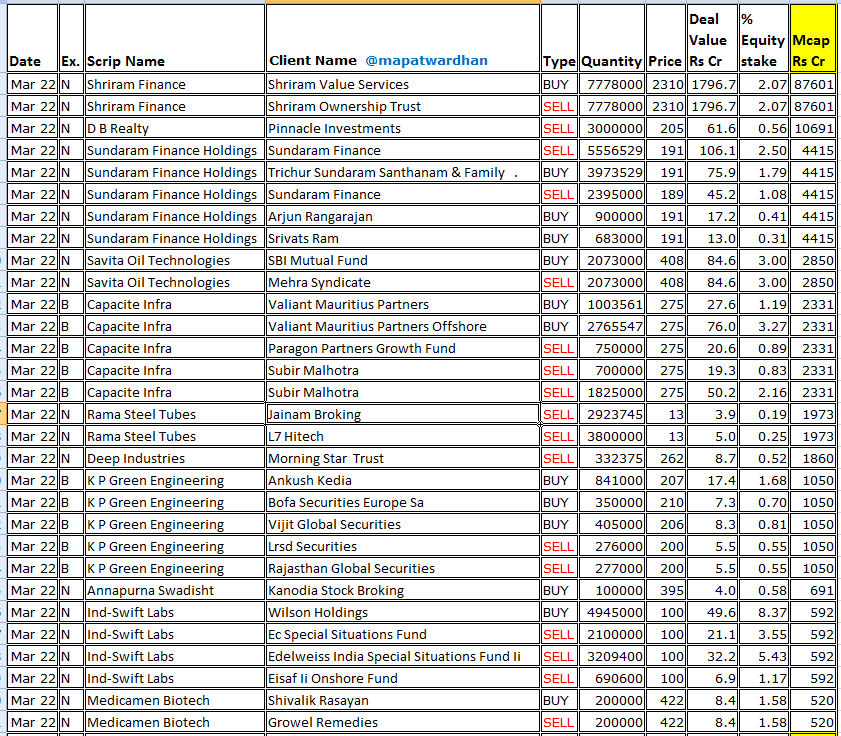
Task: Select the equity stake cell '3.27'
Action: pos(764,326)
